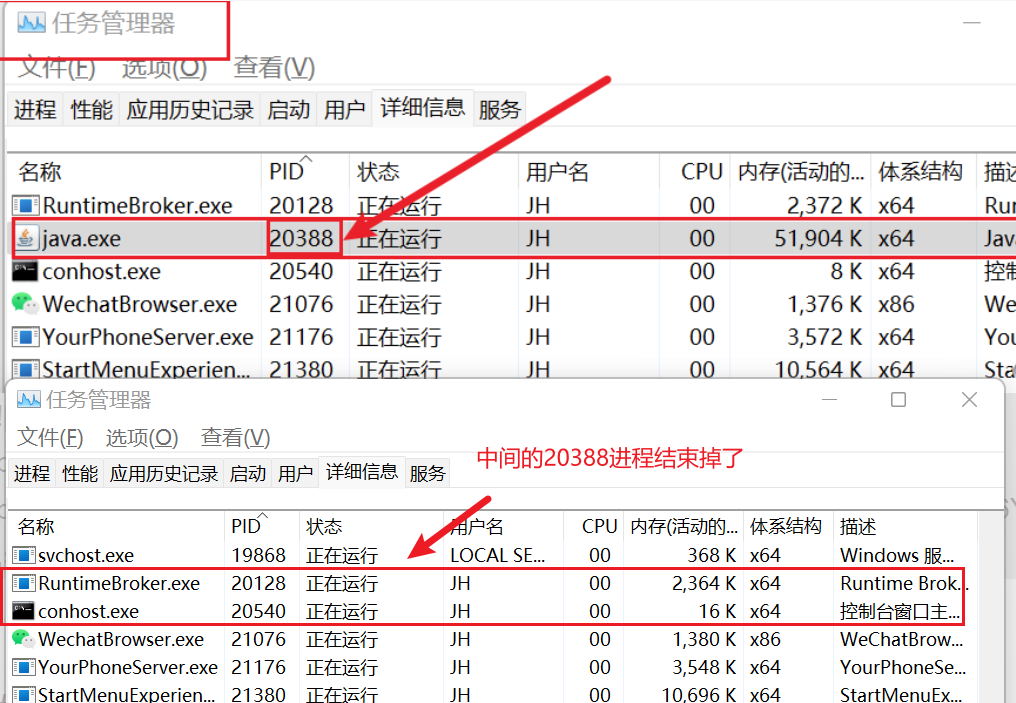Open 选项(O) menu in upper Task Manager
Image resolution: width=1016 pixels, height=703 pixels.
click(x=165, y=67)
